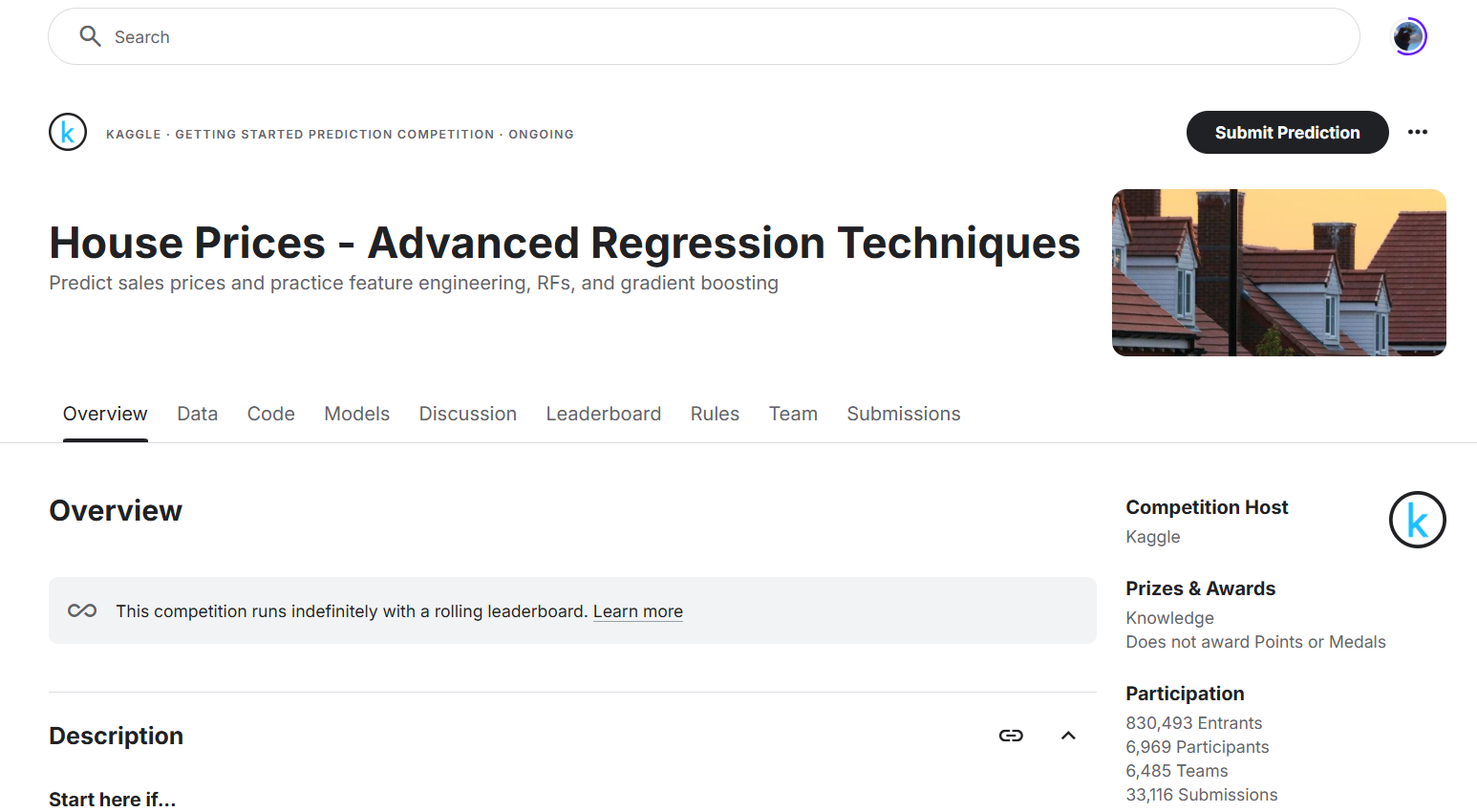1477x812 pixels.
Task: Click the '6,485 Teams' text
Action: (1177, 771)
